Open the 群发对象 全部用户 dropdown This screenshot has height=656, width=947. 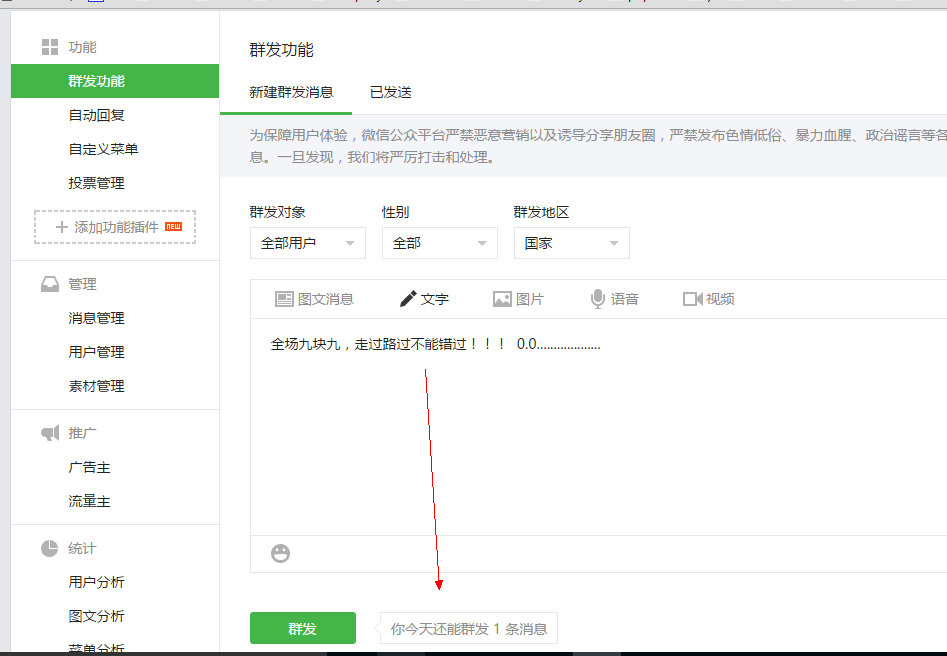point(307,243)
